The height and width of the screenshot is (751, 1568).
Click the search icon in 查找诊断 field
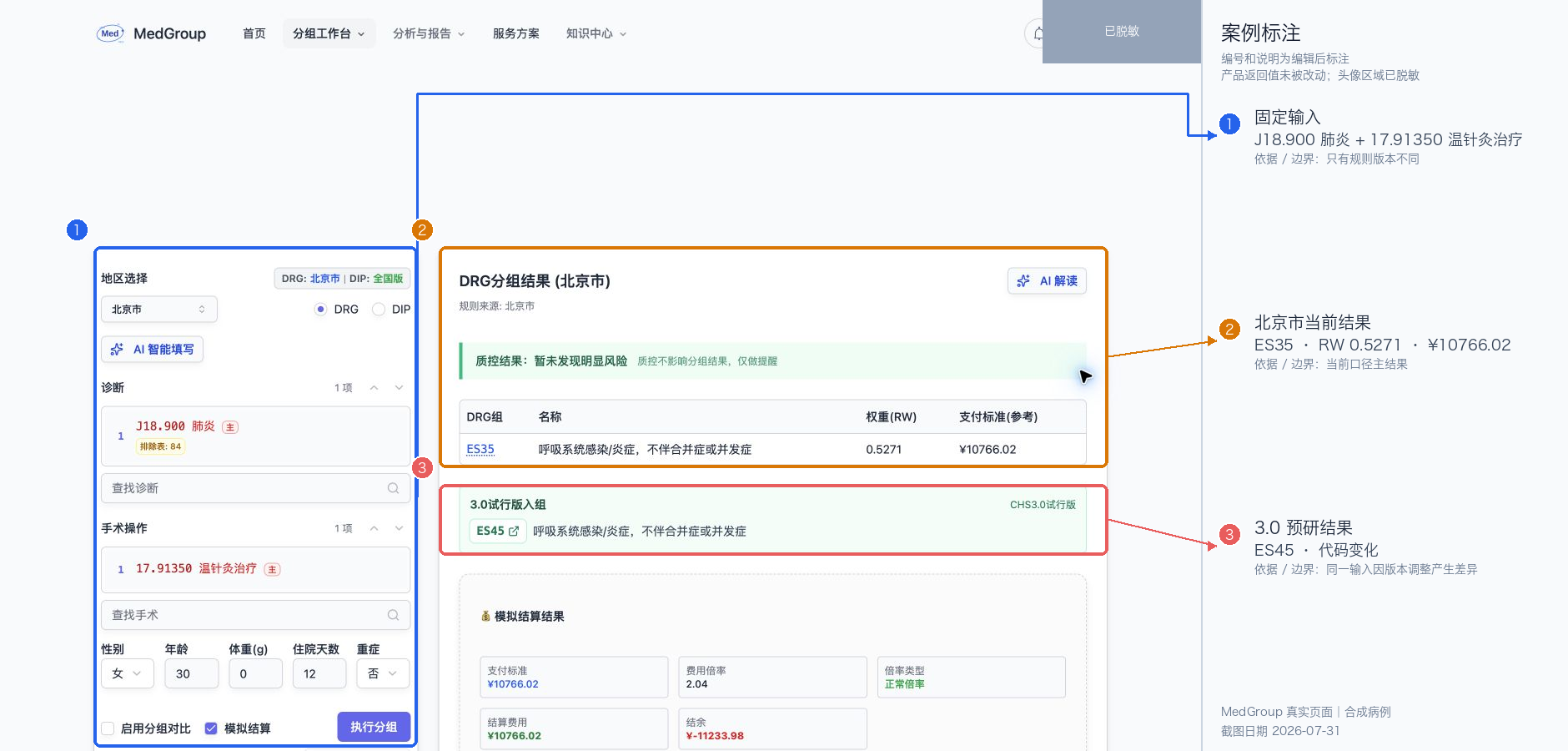(x=393, y=488)
